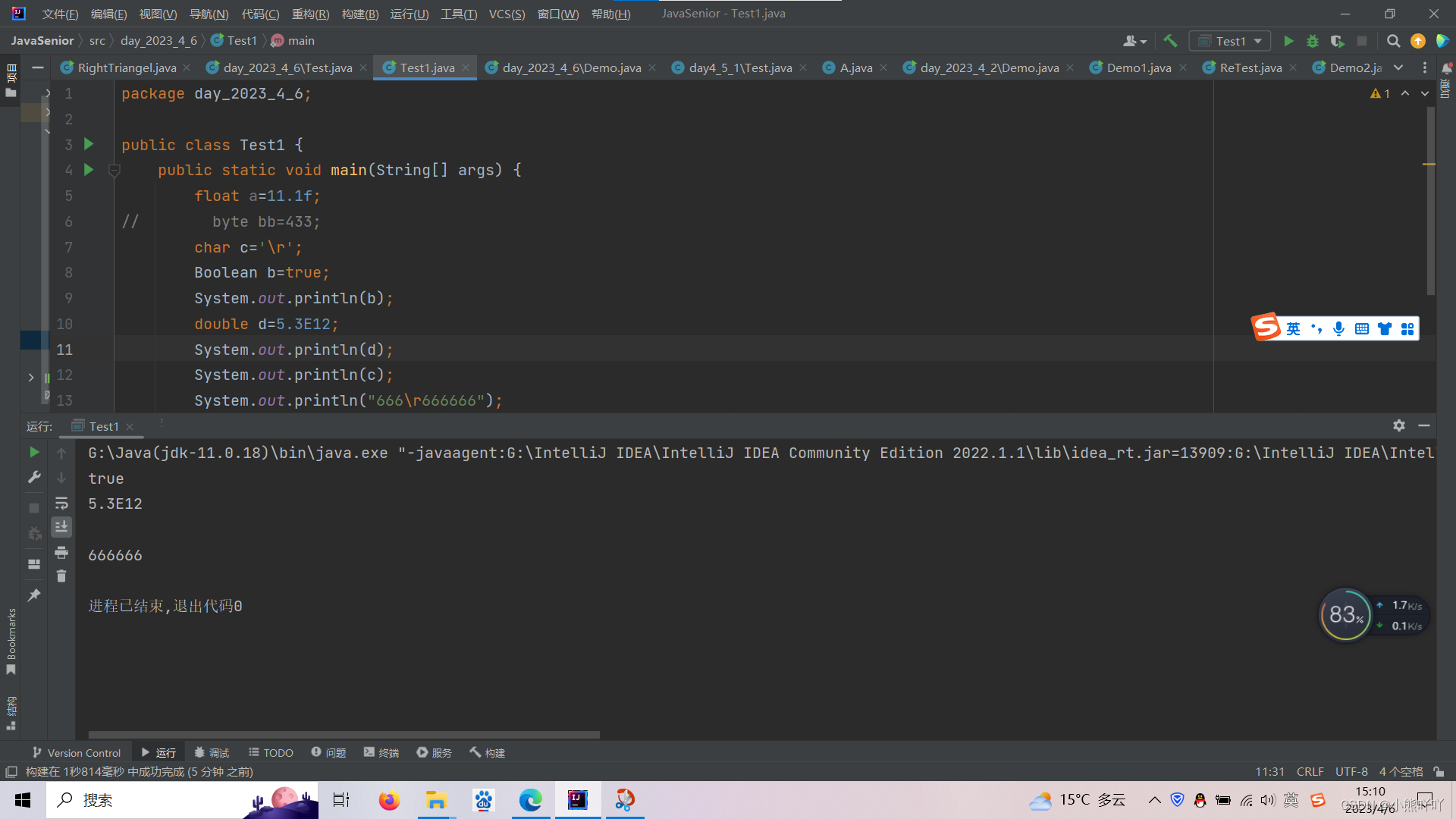The image size is (1456, 819).
Task: Open the Version Control tool window
Action: coord(76,752)
